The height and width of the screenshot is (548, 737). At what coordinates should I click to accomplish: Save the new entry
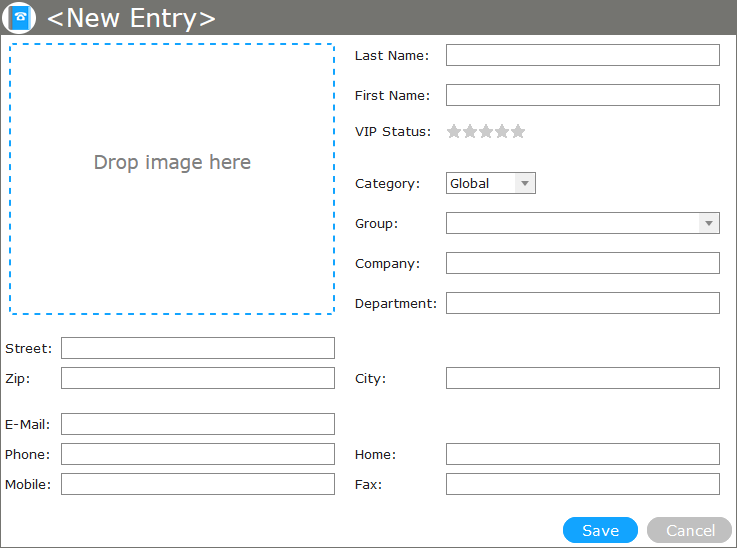coord(600,530)
